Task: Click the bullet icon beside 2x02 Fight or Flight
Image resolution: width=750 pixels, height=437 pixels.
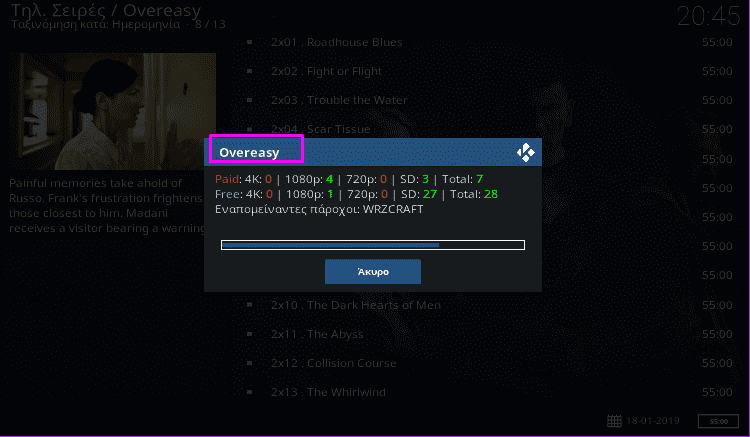Action: point(250,71)
